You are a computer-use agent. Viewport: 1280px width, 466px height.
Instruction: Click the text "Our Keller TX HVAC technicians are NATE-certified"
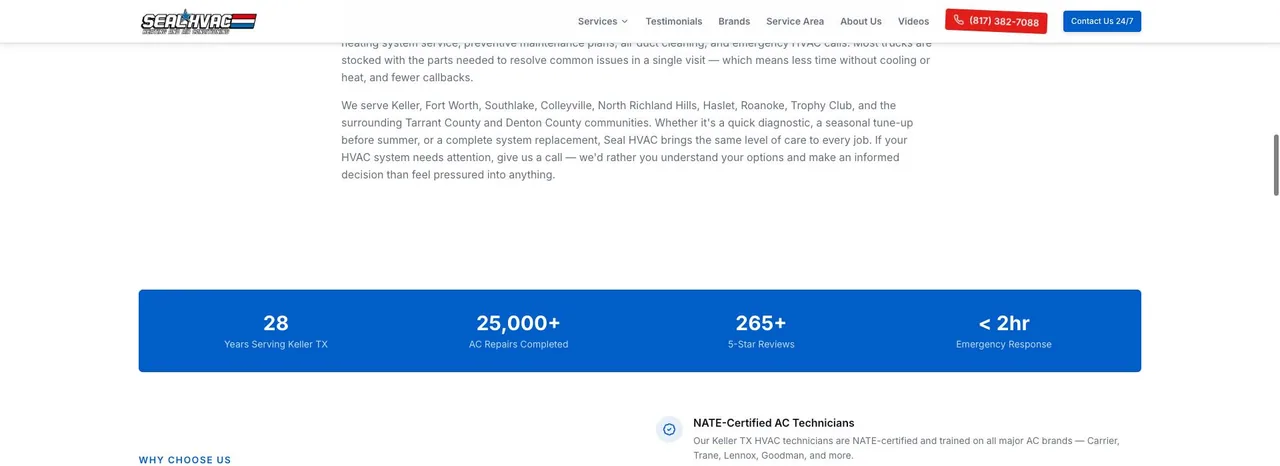tap(906, 447)
